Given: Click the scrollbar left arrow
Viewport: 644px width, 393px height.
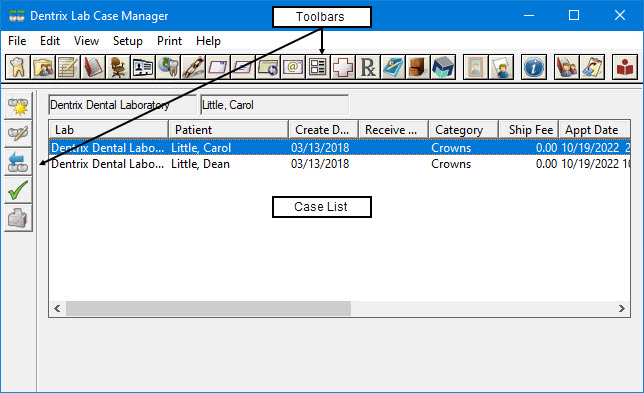Looking at the screenshot, I should point(58,308).
